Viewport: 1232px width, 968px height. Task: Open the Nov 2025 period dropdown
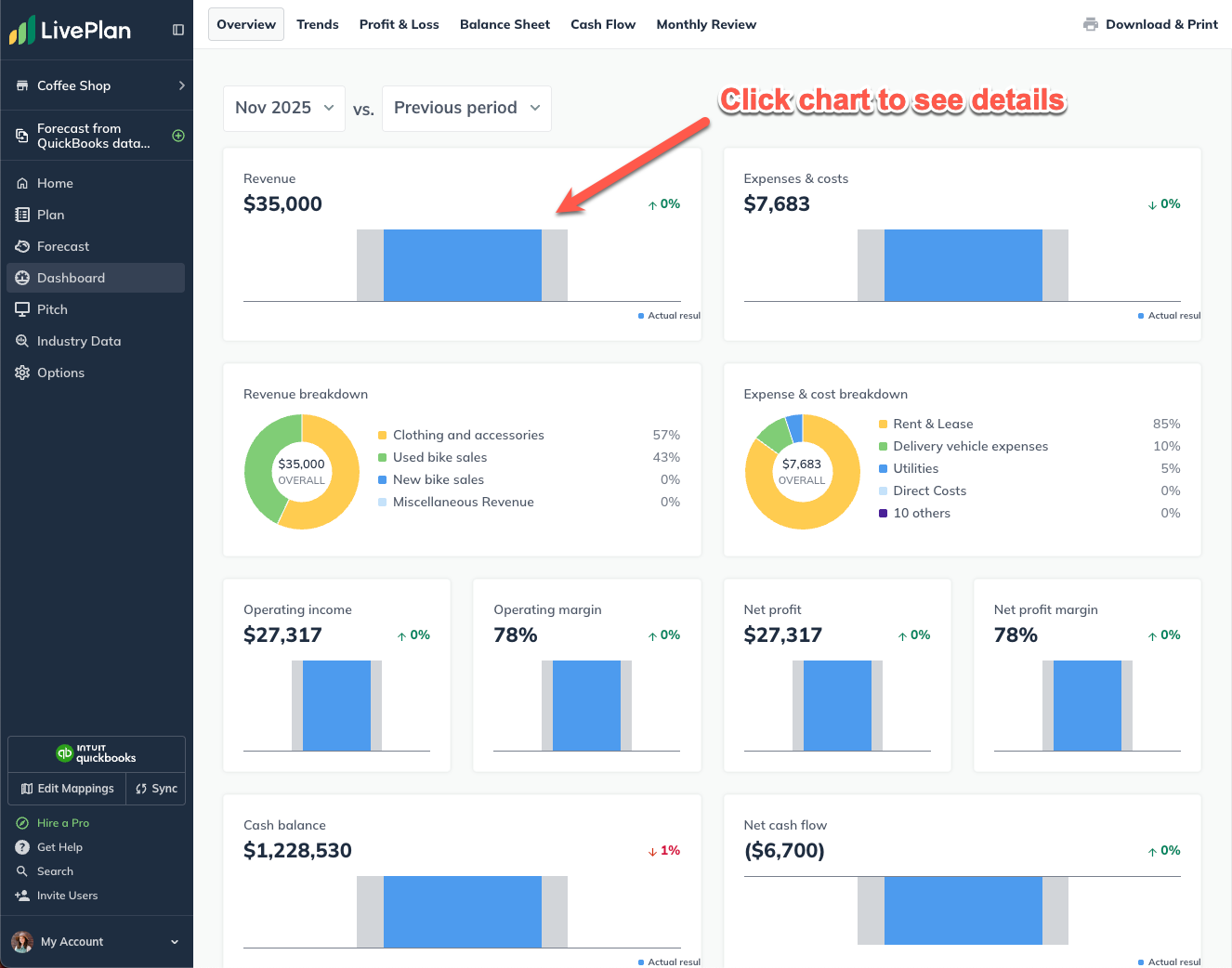283,108
